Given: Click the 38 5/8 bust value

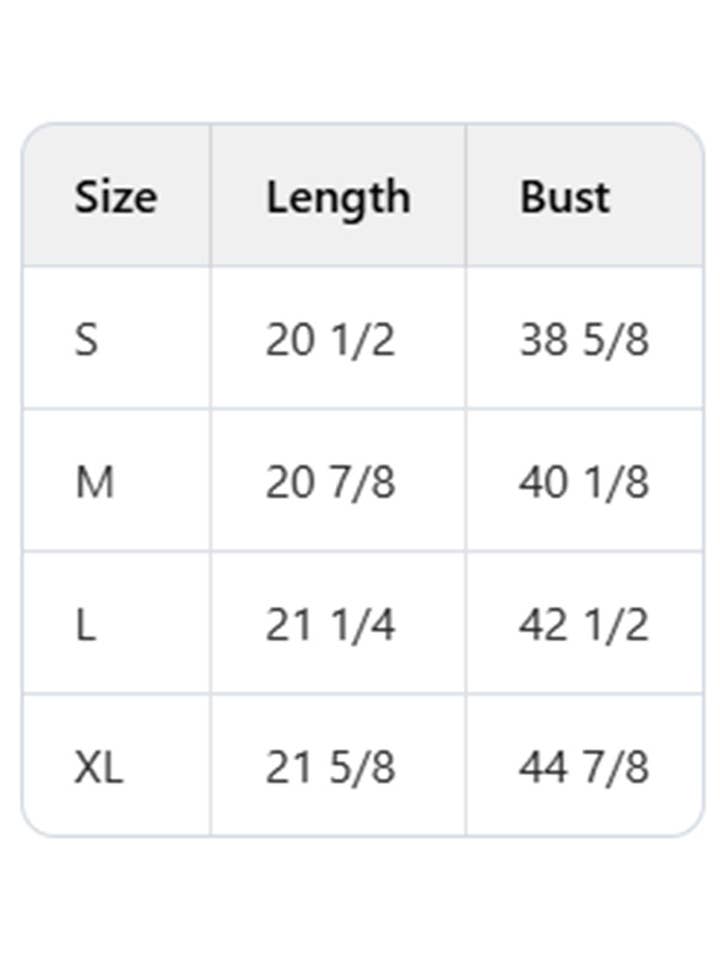Looking at the screenshot, I should tap(584, 340).
